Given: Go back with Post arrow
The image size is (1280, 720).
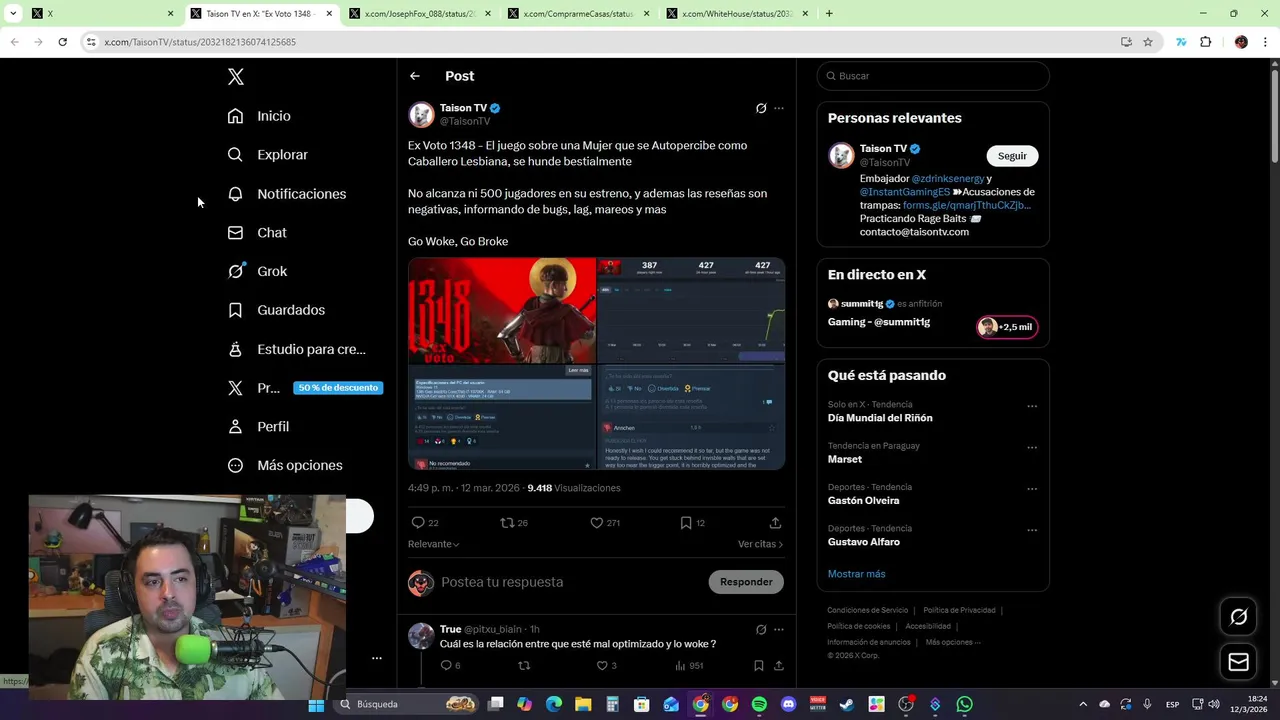Looking at the screenshot, I should (x=415, y=76).
